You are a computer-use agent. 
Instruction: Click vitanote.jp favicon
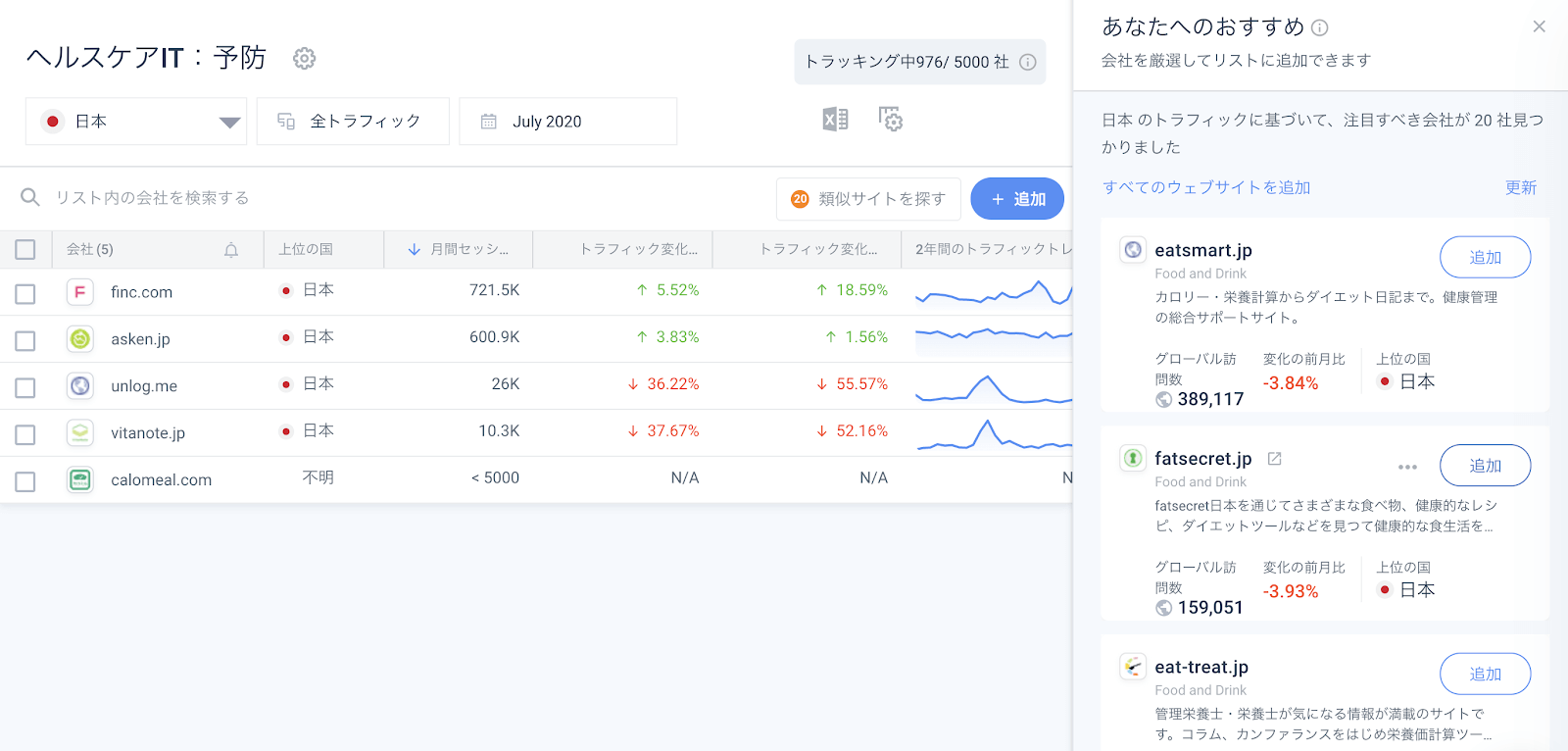(x=80, y=432)
